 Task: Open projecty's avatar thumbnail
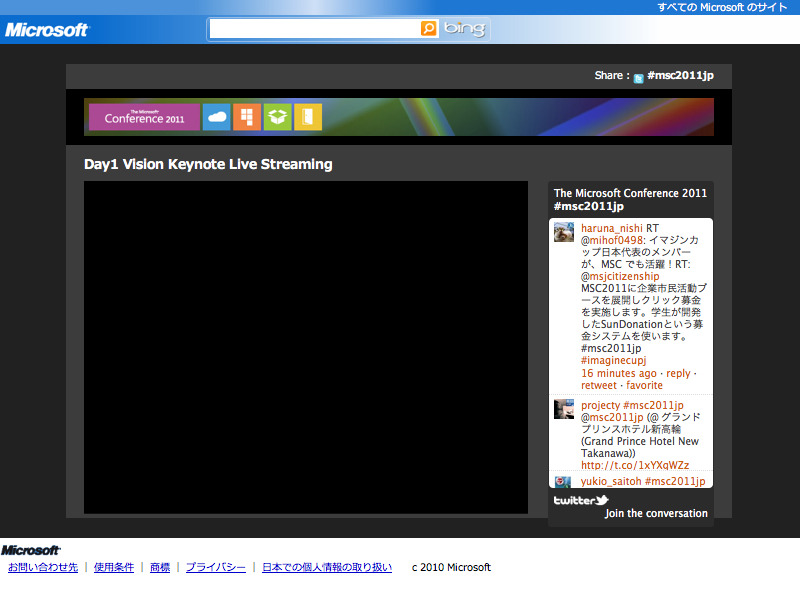pos(564,409)
